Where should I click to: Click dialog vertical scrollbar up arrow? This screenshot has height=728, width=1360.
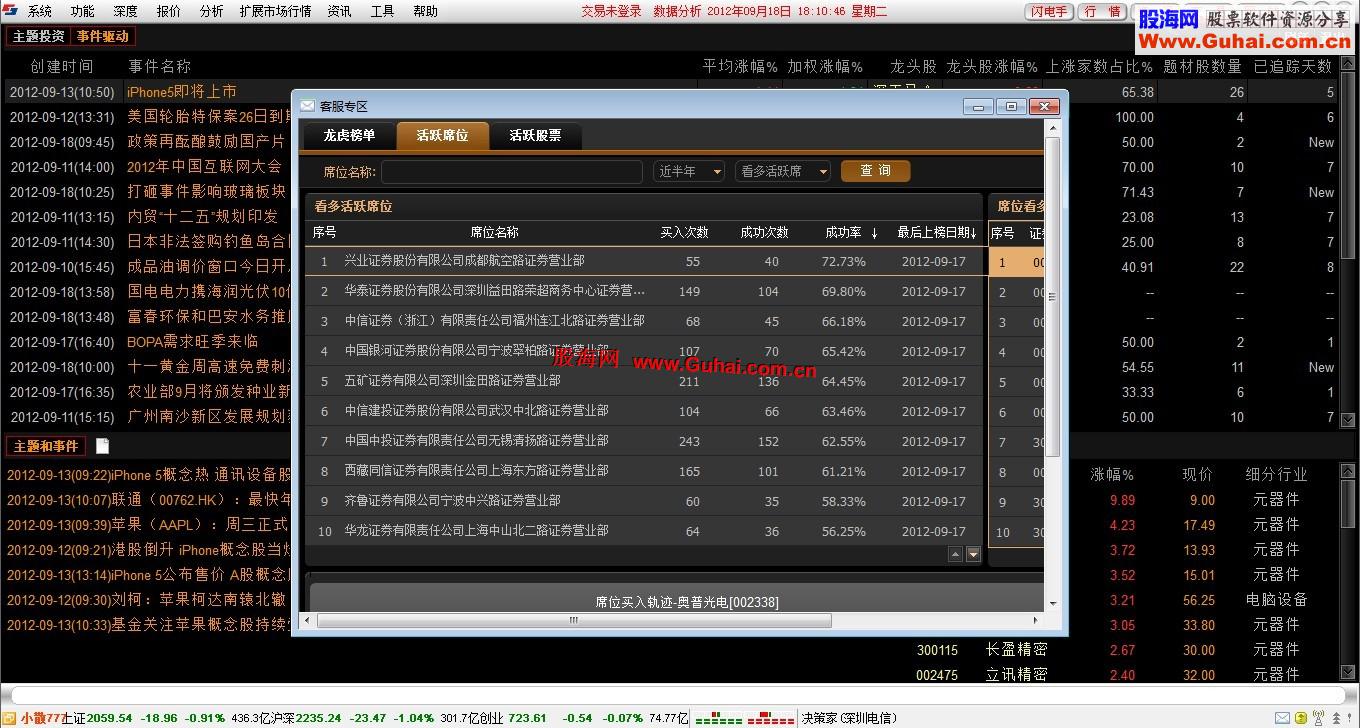click(1052, 129)
